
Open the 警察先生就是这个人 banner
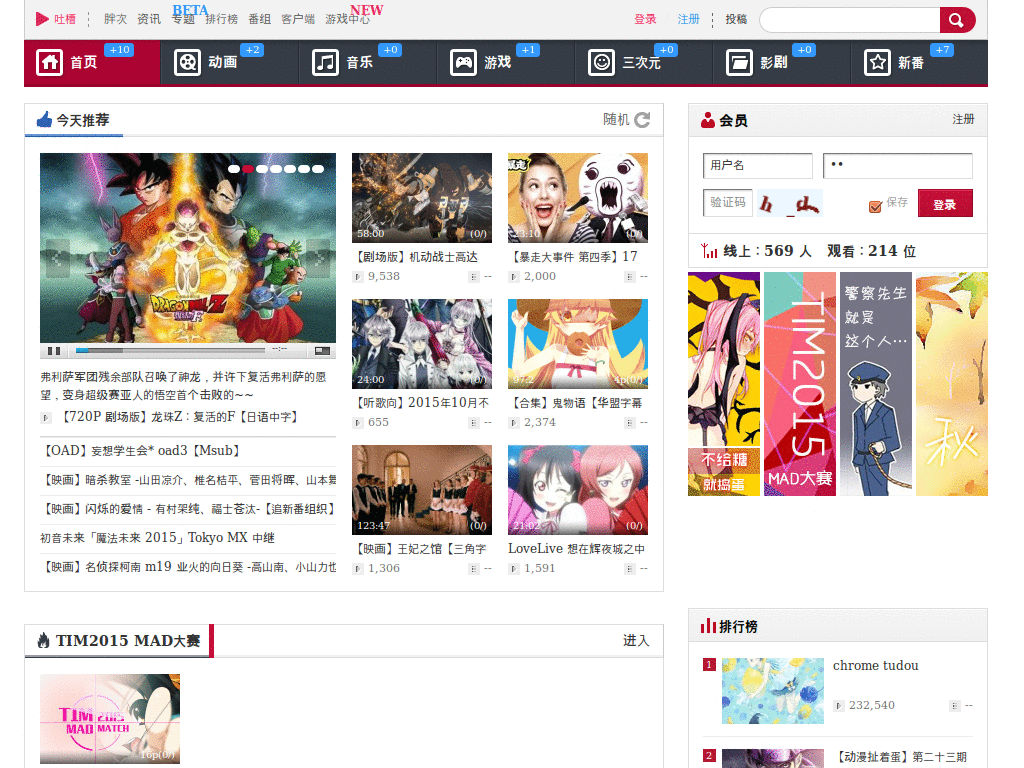[876, 384]
